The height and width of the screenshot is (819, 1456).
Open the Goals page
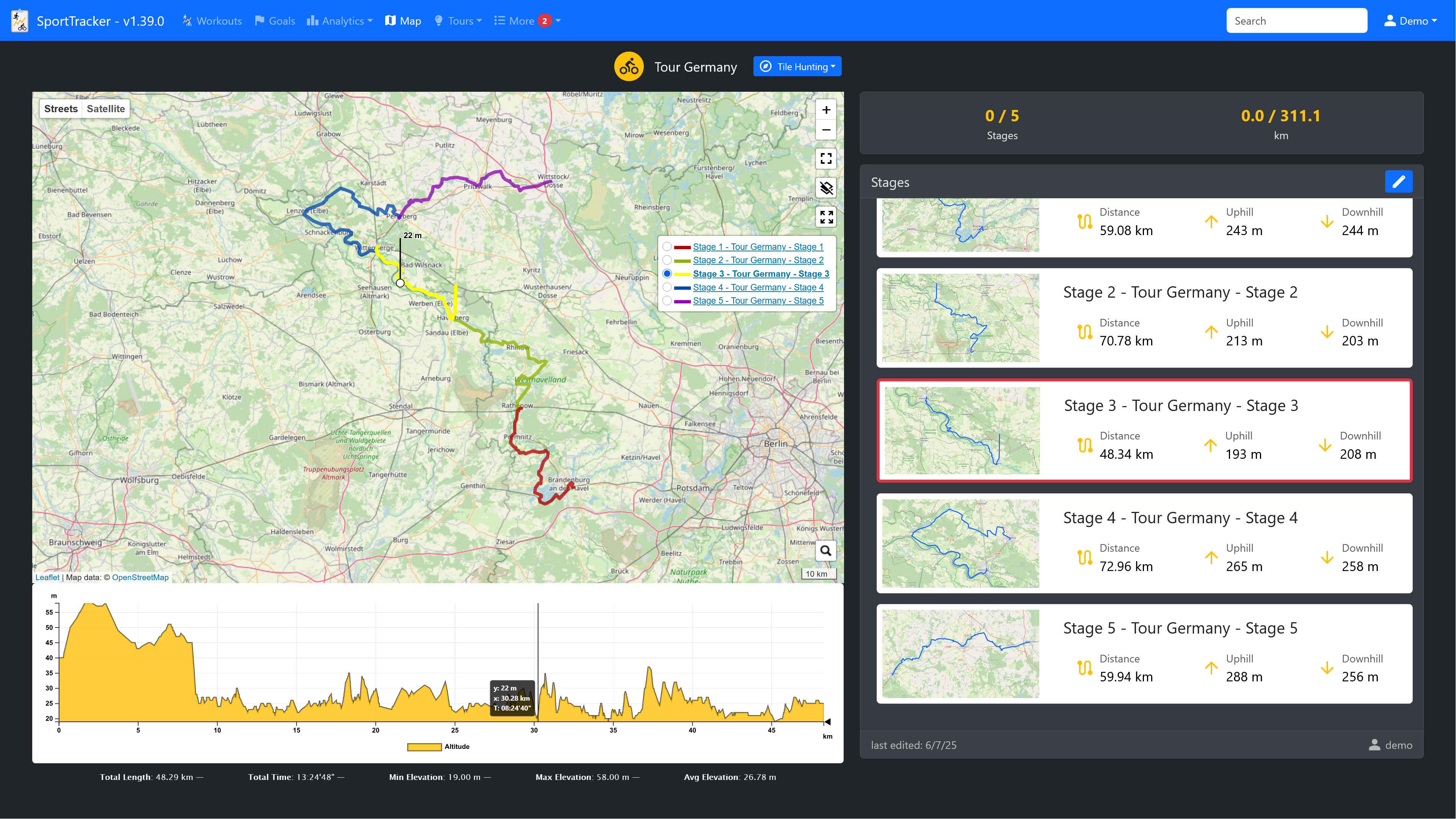click(275, 21)
